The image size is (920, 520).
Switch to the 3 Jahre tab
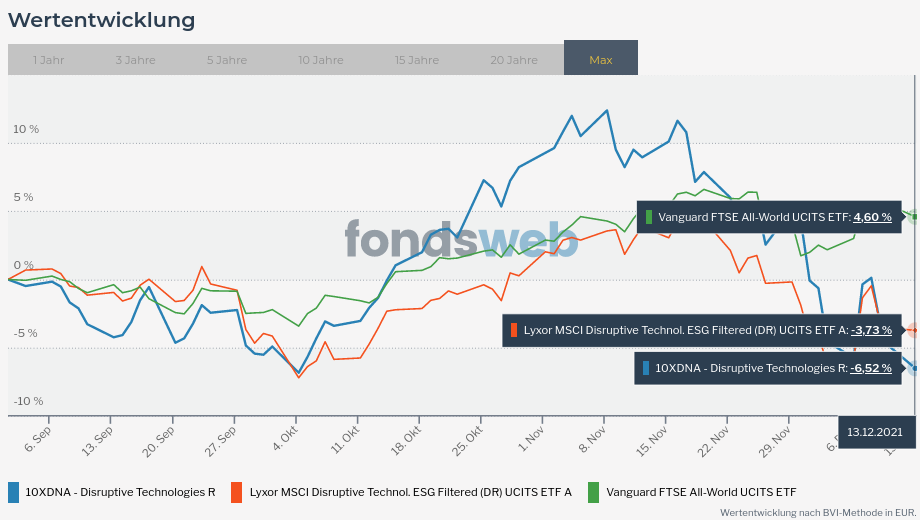(135, 60)
